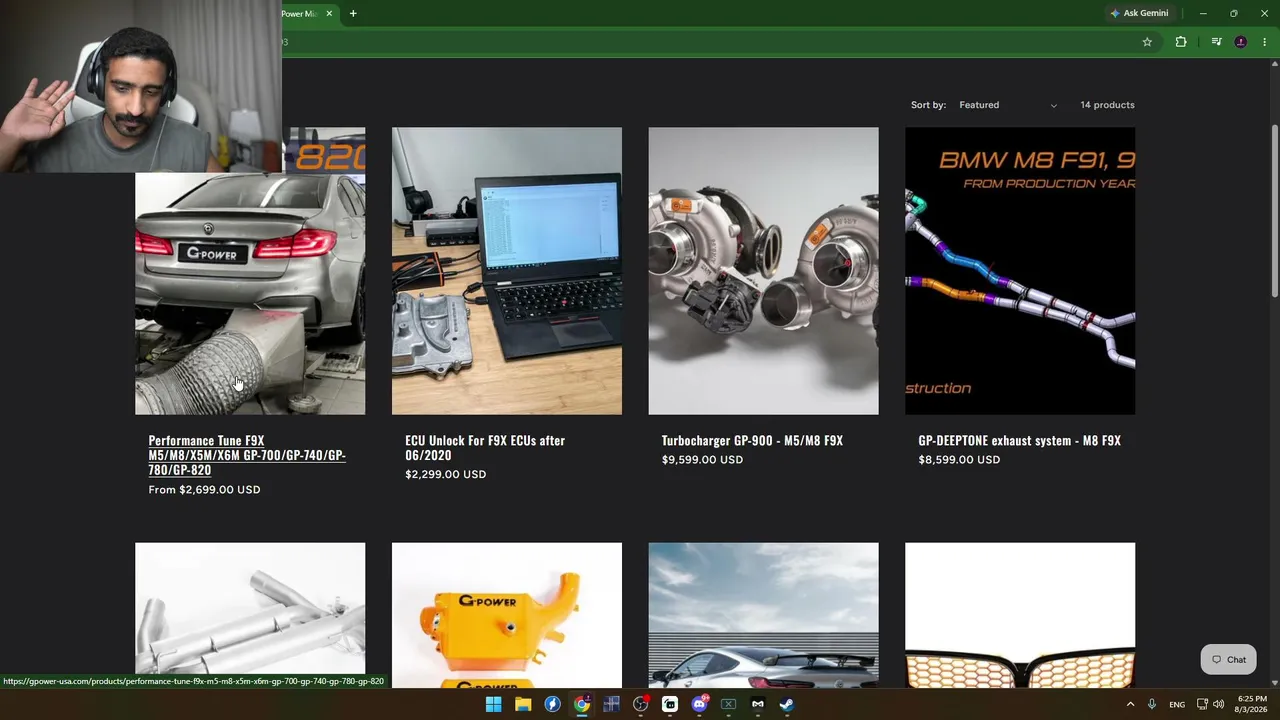The height and width of the screenshot is (720, 1280).
Task: Show hidden system tray icons chevron
Action: (x=1131, y=704)
